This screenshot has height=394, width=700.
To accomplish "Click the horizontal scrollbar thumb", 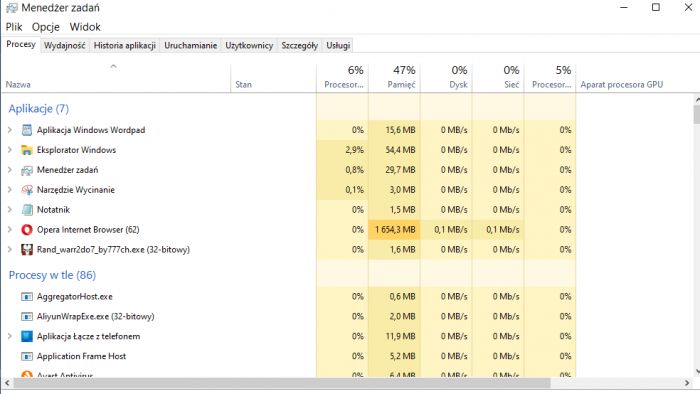I will [x=282, y=383].
